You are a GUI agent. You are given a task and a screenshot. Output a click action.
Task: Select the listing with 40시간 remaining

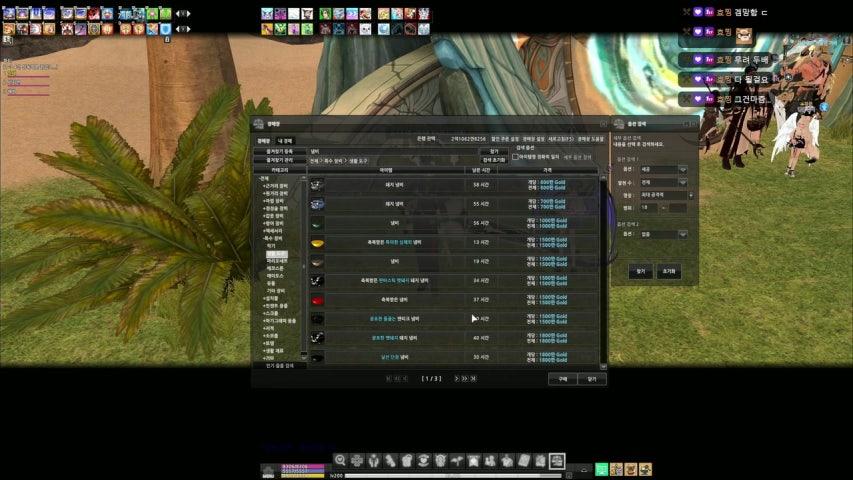pyautogui.click(x=454, y=338)
